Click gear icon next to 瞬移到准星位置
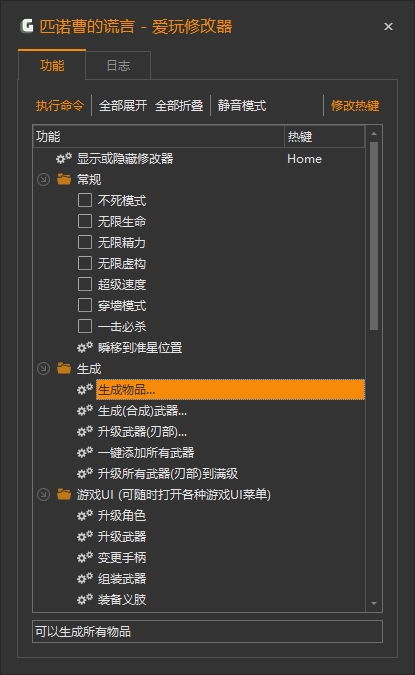Image resolution: width=415 pixels, height=675 pixels. tap(85, 347)
